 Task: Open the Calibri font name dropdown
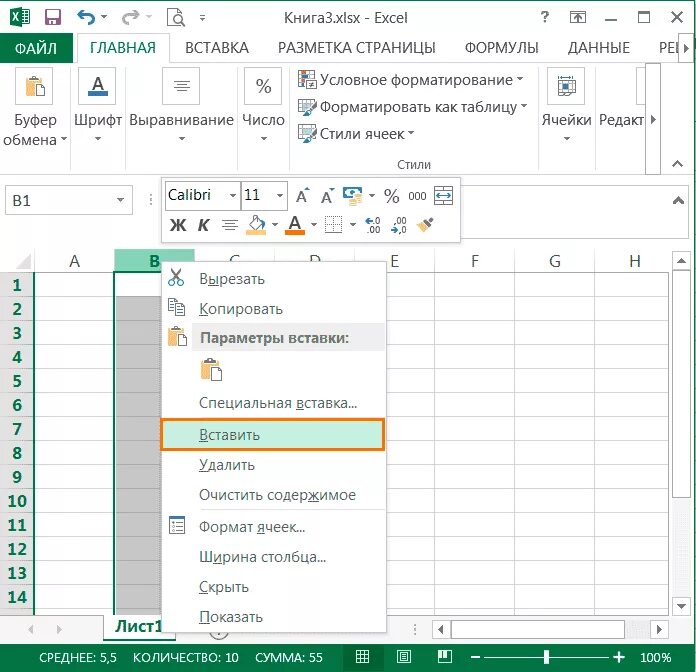233,195
